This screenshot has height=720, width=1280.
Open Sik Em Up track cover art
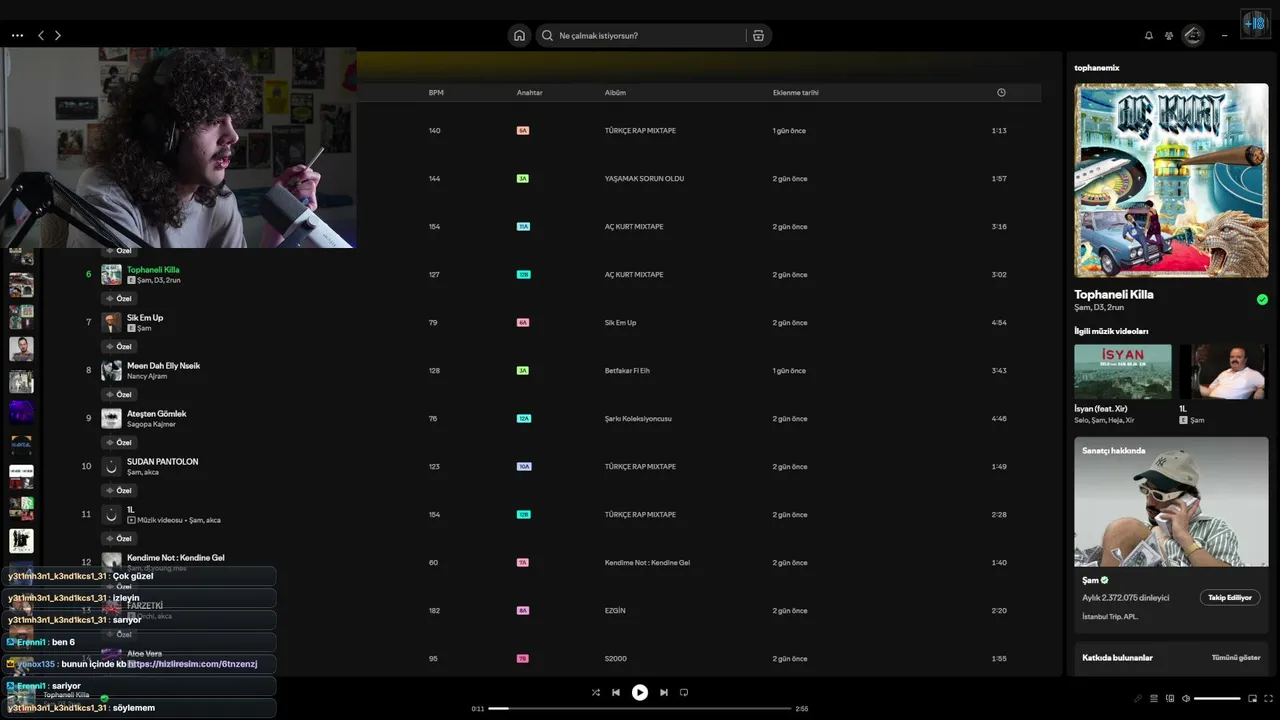111,322
